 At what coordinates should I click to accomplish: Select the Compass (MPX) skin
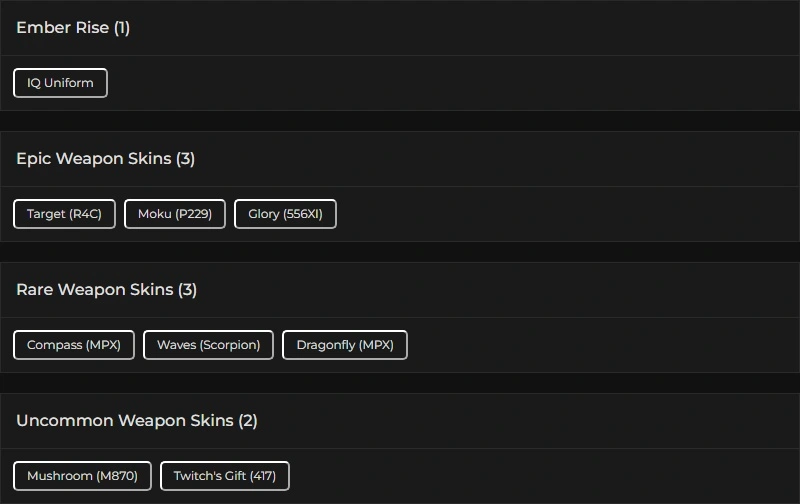(74, 345)
